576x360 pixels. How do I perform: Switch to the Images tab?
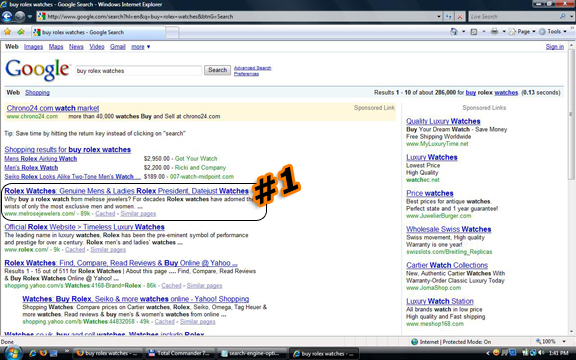click(33, 47)
